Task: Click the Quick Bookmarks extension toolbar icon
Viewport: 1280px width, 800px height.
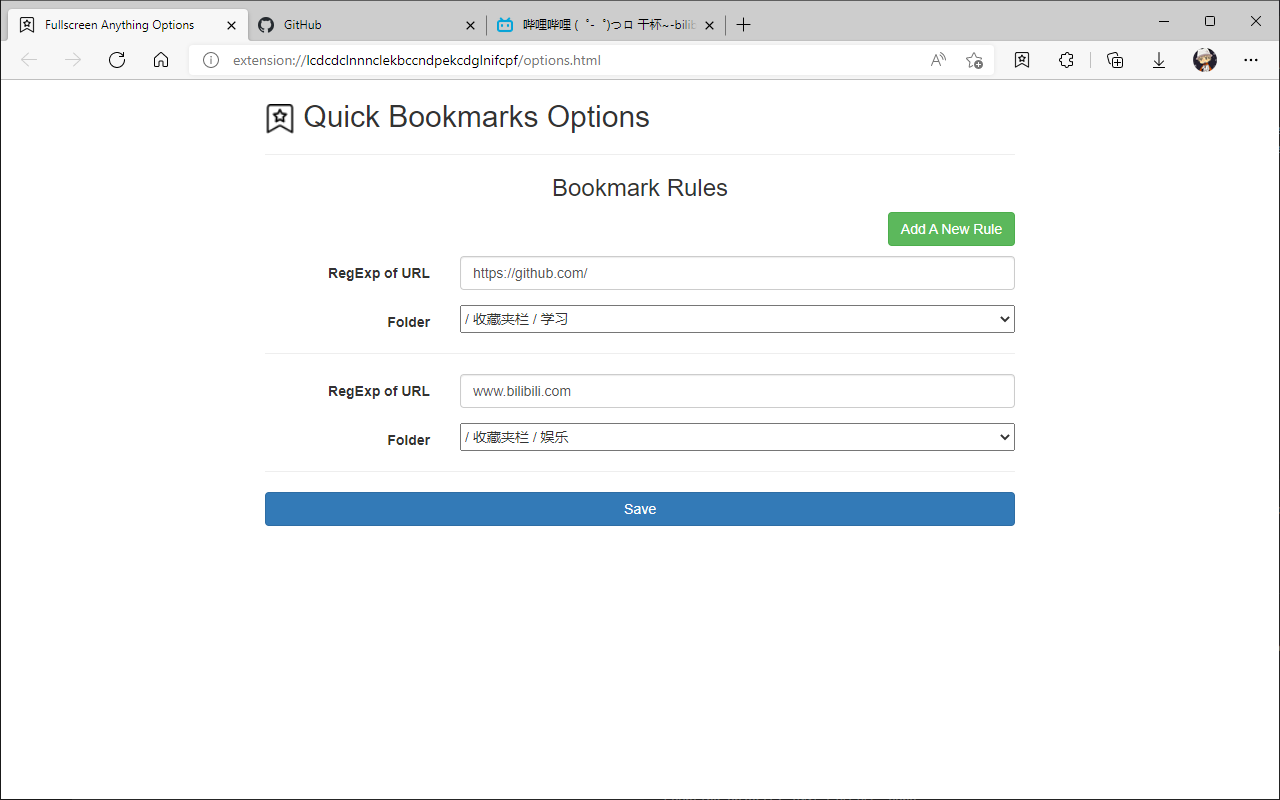Action: pos(1022,60)
